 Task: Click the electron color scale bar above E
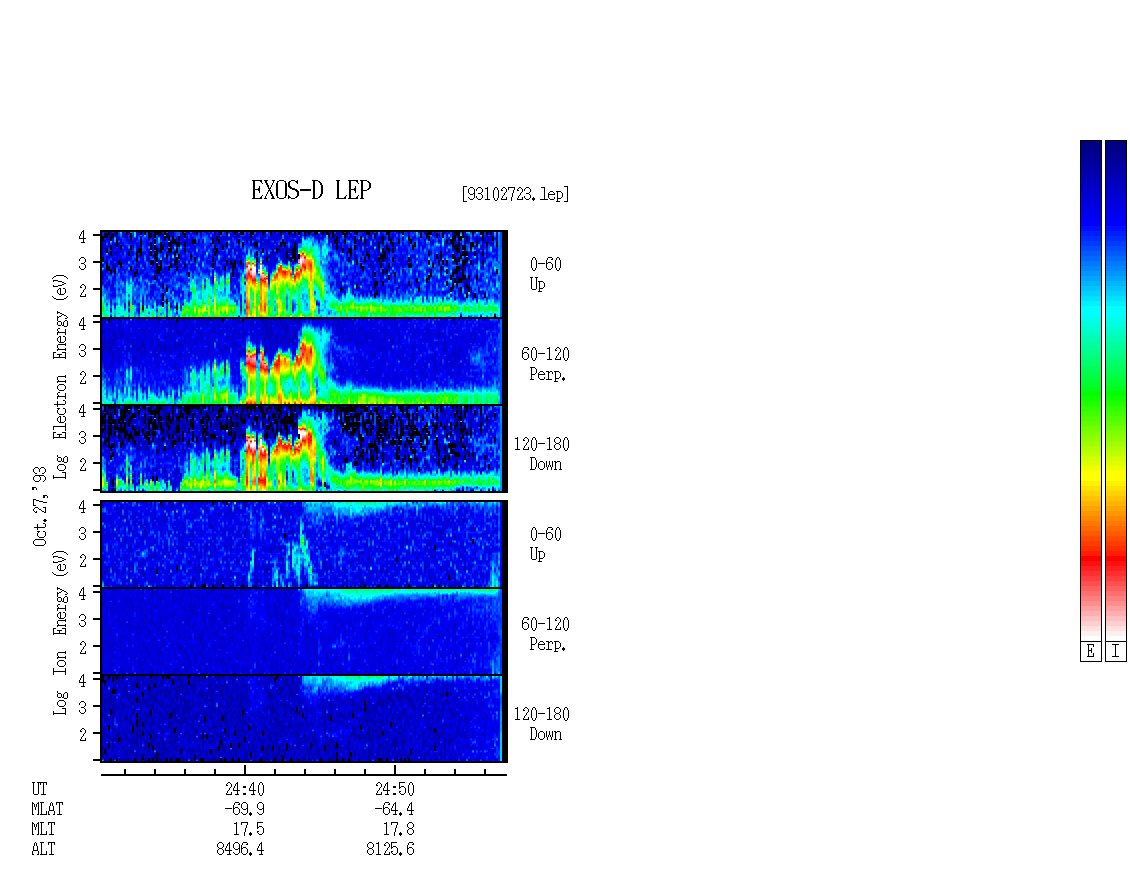(x=1090, y=390)
